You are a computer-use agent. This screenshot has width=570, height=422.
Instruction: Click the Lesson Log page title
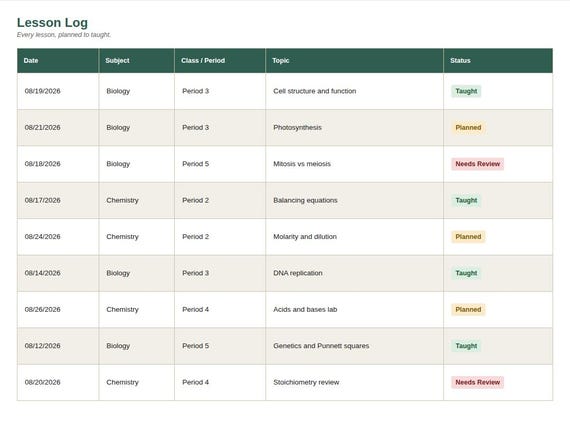[52, 23]
